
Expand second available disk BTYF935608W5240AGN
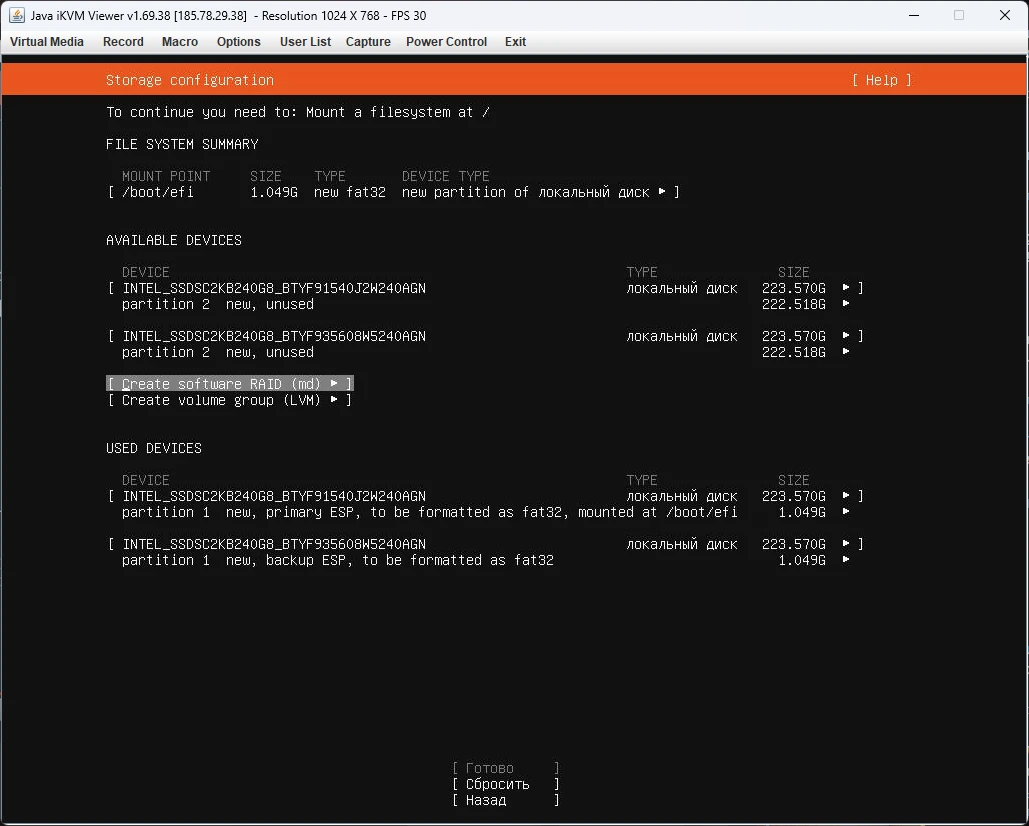(485, 336)
